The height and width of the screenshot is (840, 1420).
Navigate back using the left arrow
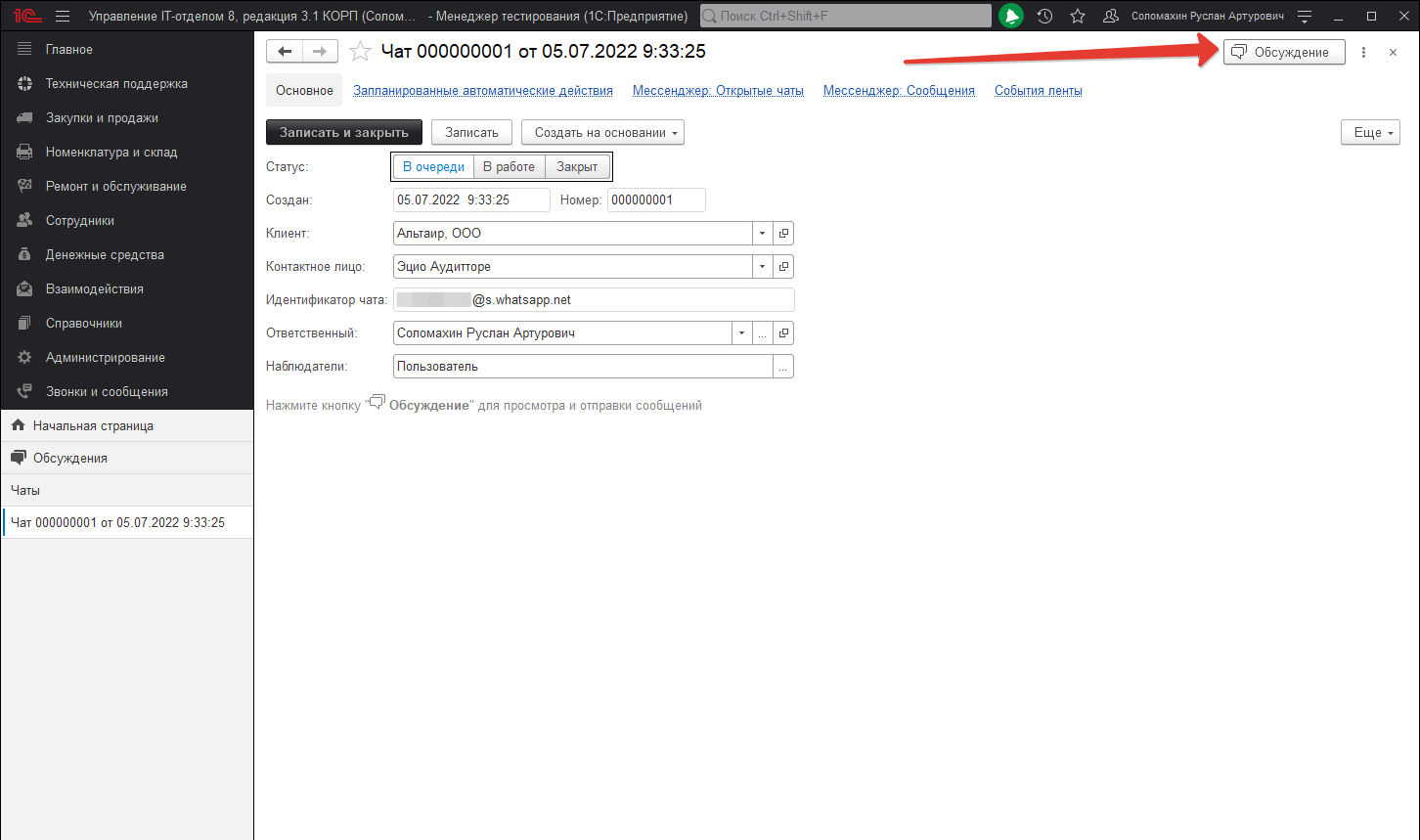point(284,51)
